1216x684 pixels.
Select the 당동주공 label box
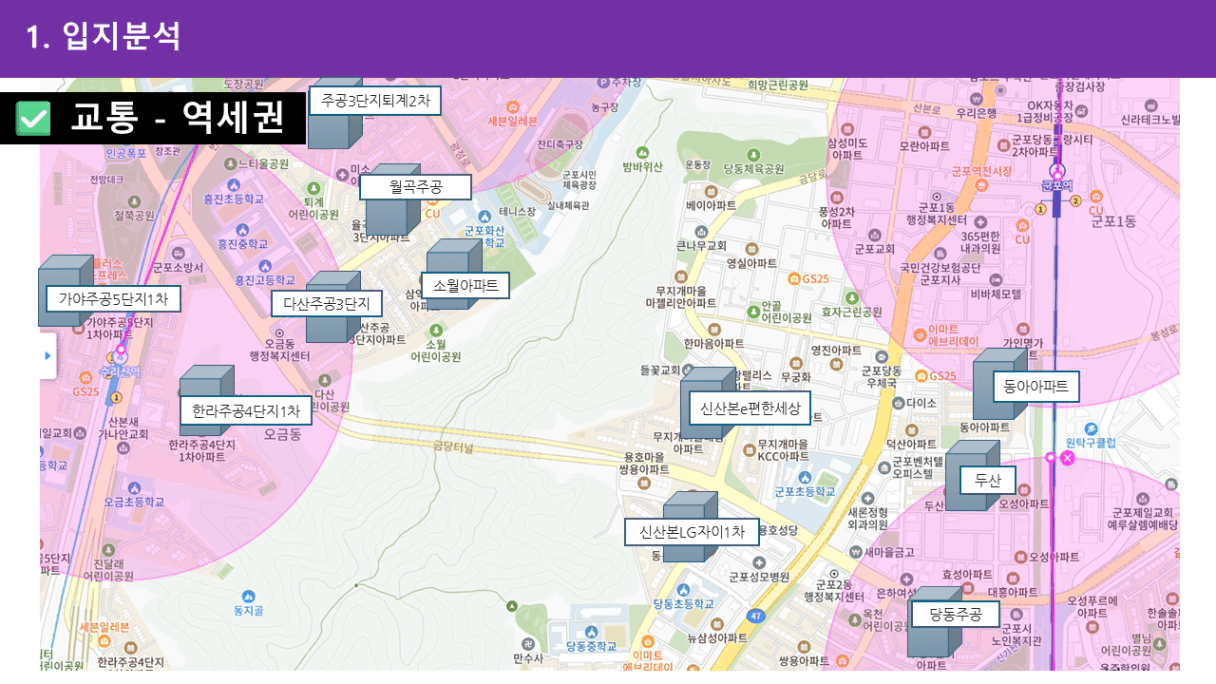(x=955, y=614)
